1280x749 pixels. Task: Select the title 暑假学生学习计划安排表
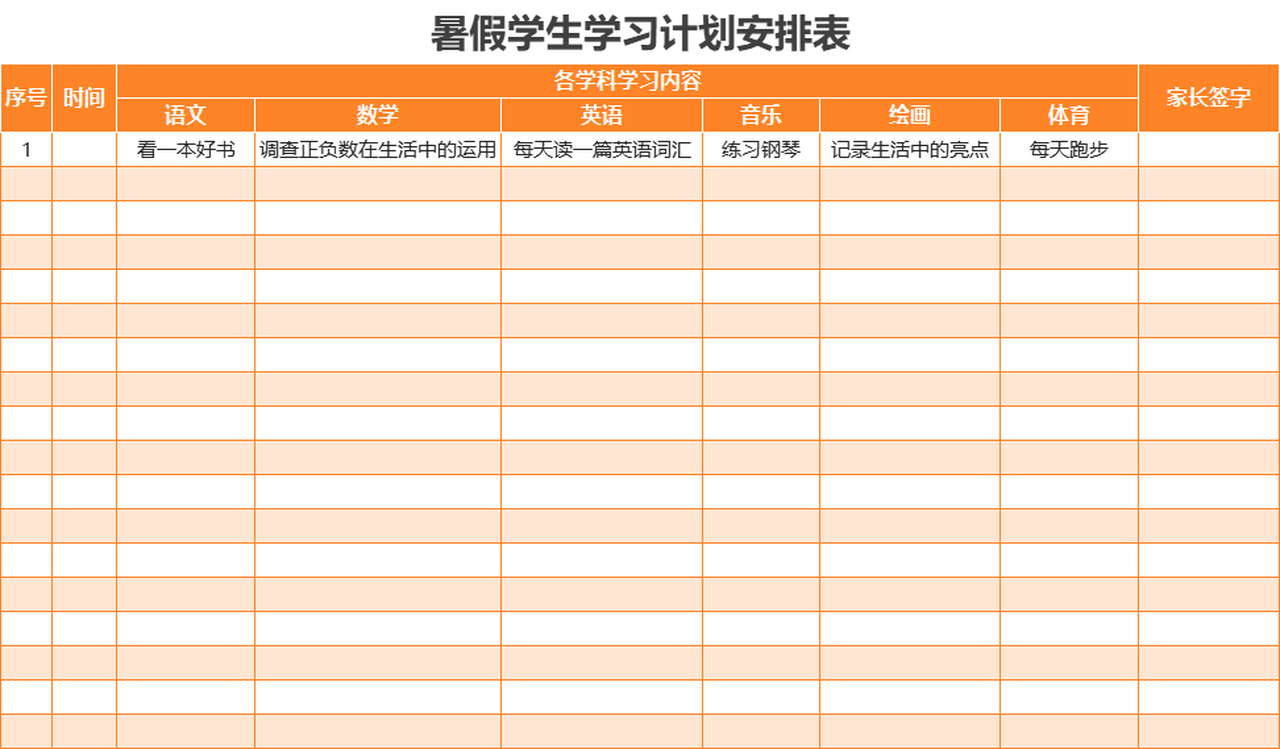tap(640, 33)
